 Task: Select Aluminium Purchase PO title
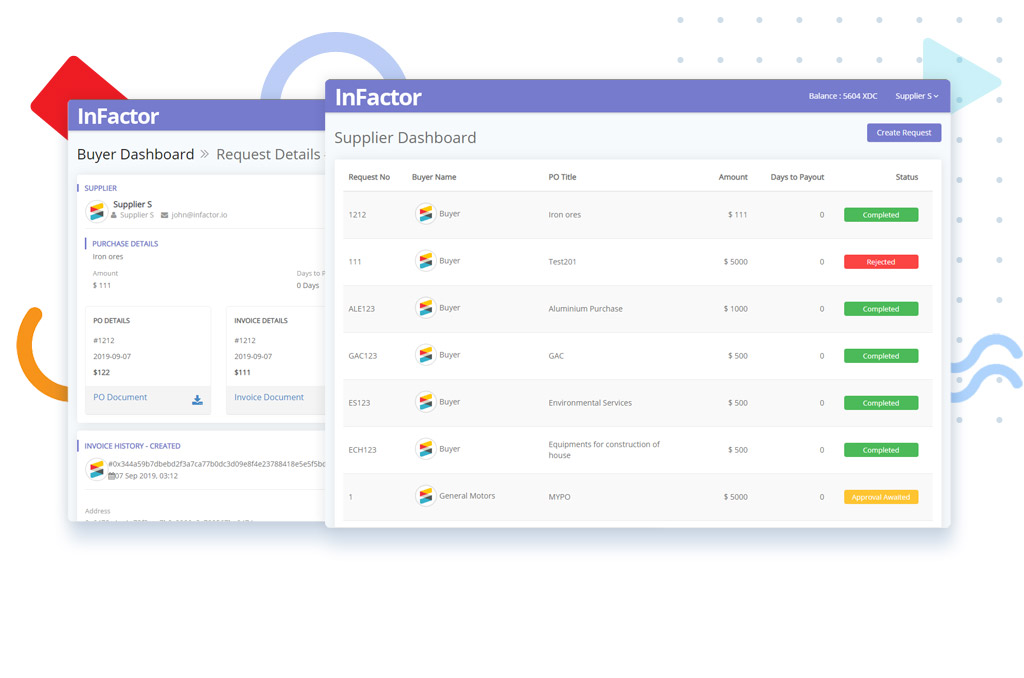585,309
